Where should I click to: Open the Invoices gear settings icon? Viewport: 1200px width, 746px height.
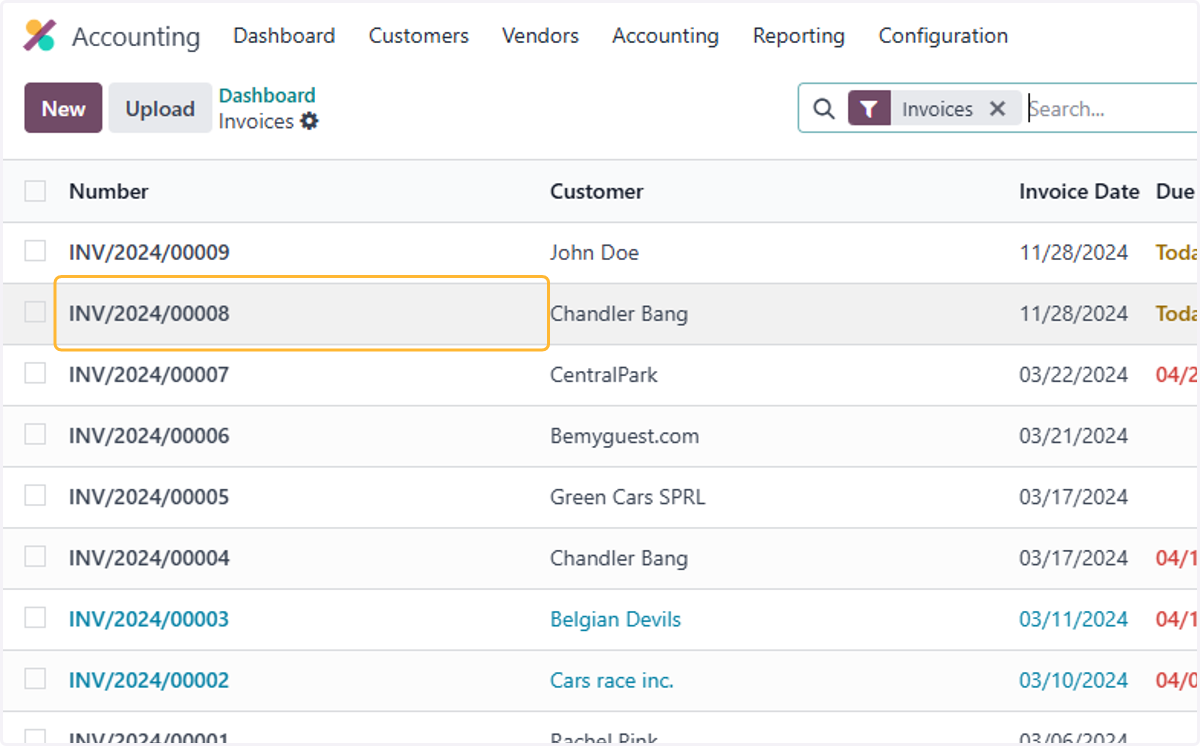click(309, 121)
